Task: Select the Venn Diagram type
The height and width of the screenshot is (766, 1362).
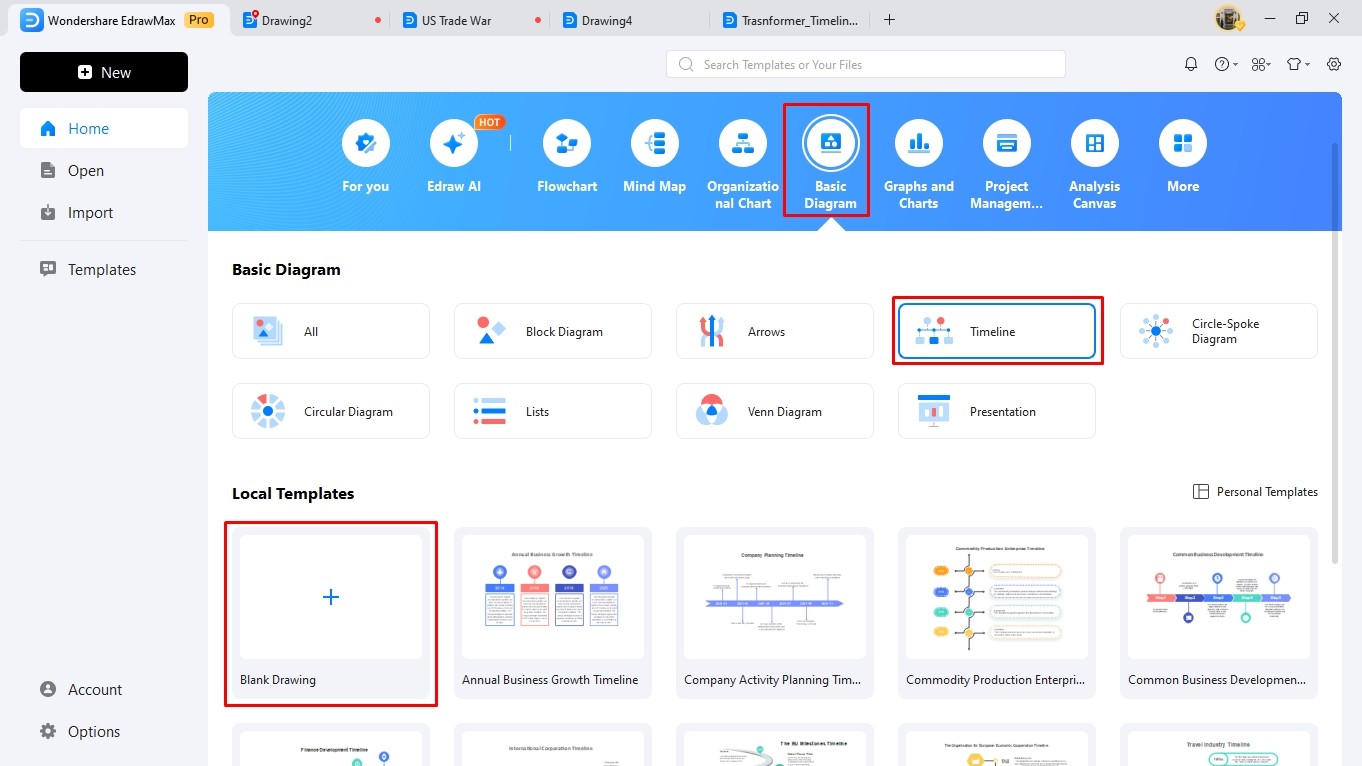Action: 775,411
